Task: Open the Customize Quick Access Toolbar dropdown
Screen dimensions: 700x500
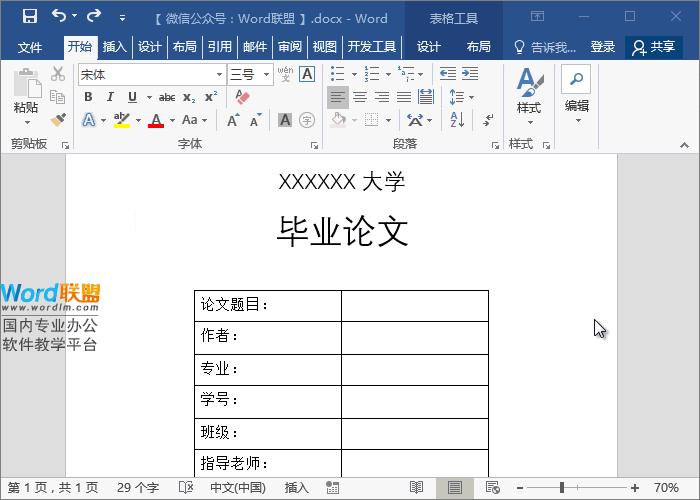Action: pyautogui.click(x=122, y=18)
